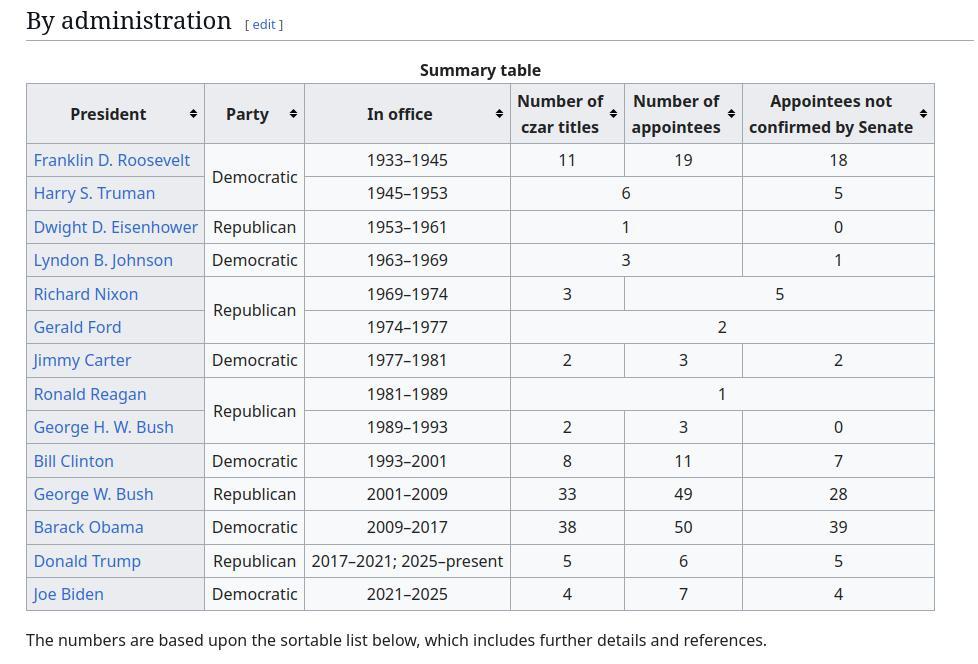
Task: Select Roosevelt's appointees value 19
Action: point(683,160)
